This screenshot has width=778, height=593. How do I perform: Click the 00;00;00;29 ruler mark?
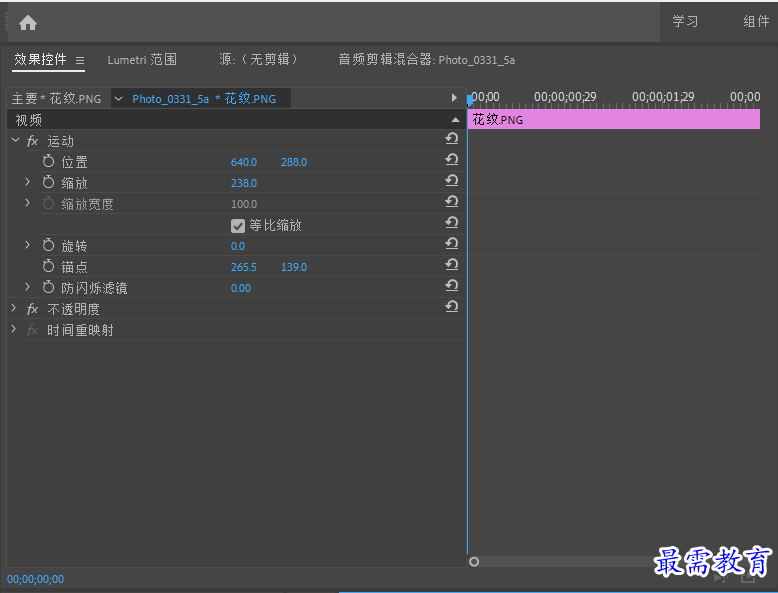click(x=565, y=97)
